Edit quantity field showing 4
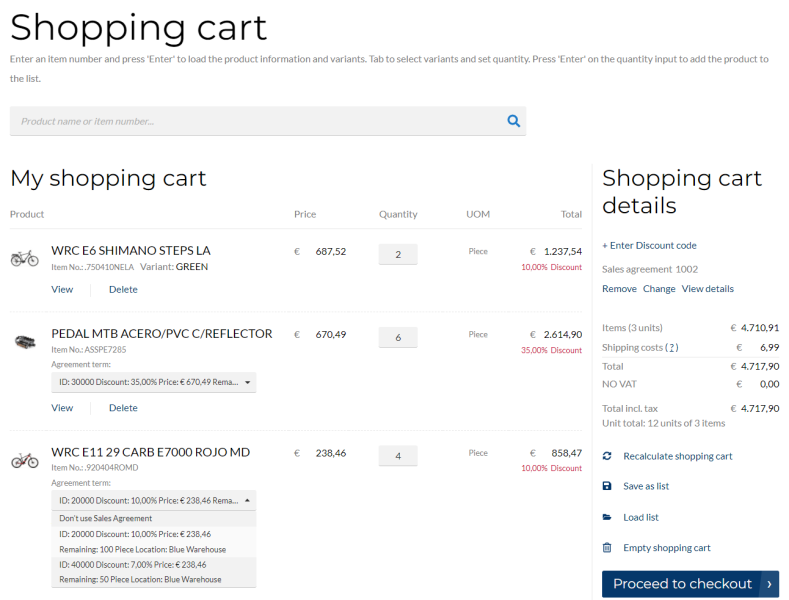 coord(398,456)
